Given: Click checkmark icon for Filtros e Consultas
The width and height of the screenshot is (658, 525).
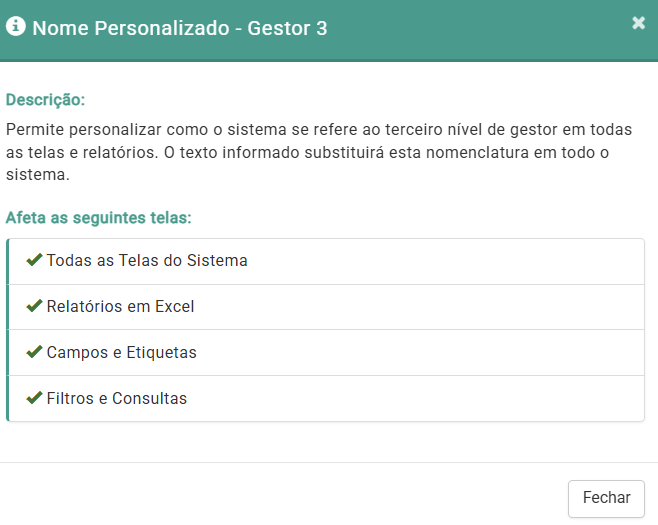Looking at the screenshot, I should point(34,398).
